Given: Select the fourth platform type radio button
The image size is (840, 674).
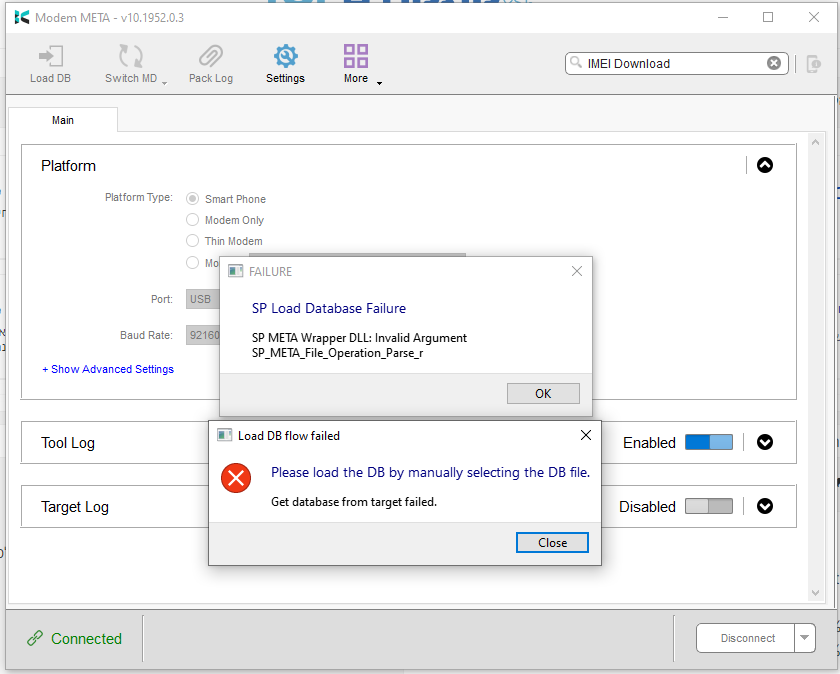Looking at the screenshot, I should click(192, 263).
